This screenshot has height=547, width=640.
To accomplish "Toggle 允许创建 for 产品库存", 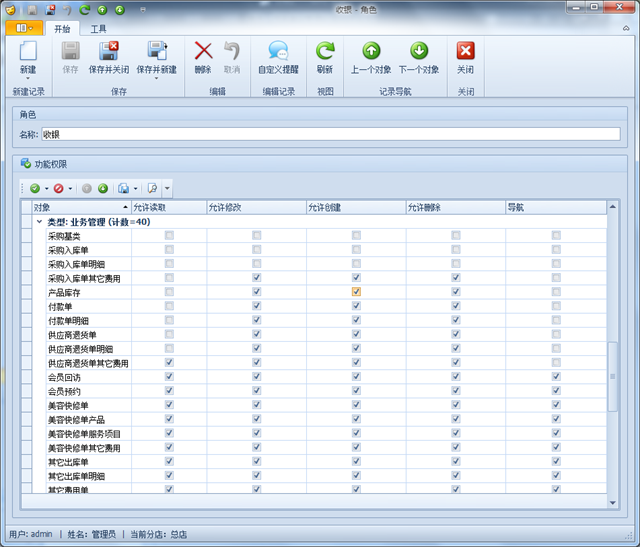I will pyautogui.click(x=356, y=292).
